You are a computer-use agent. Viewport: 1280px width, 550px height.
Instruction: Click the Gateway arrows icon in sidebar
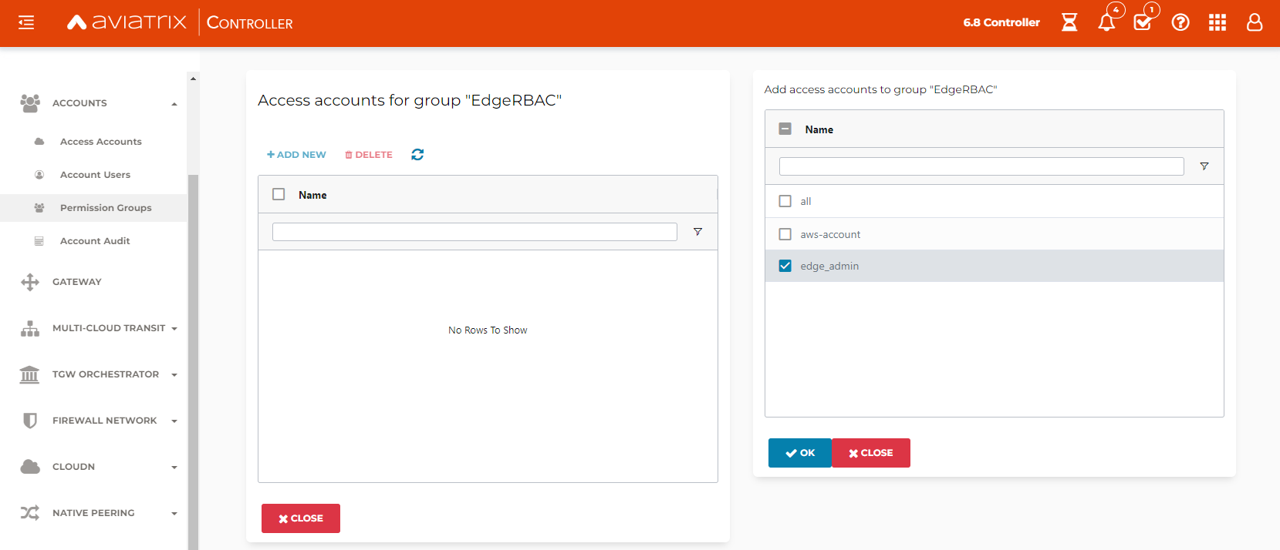[30, 282]
